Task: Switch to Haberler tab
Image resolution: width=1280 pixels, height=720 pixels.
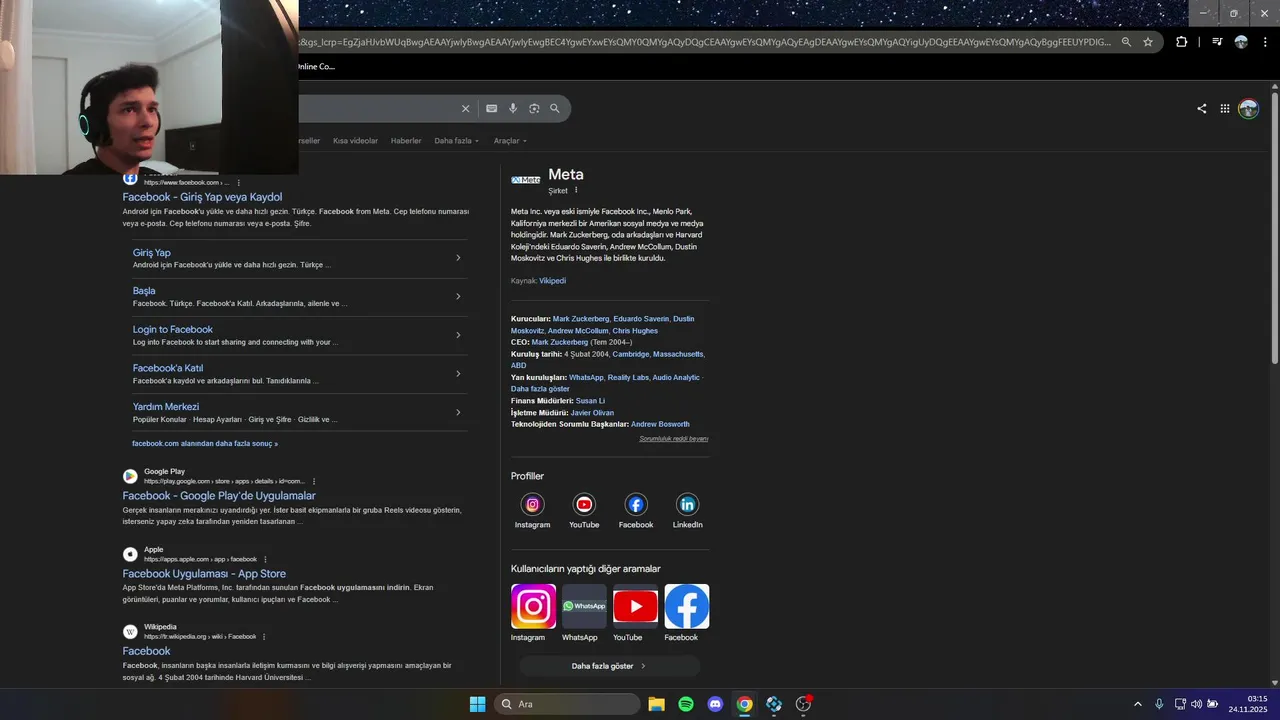Action: point(406,141)
